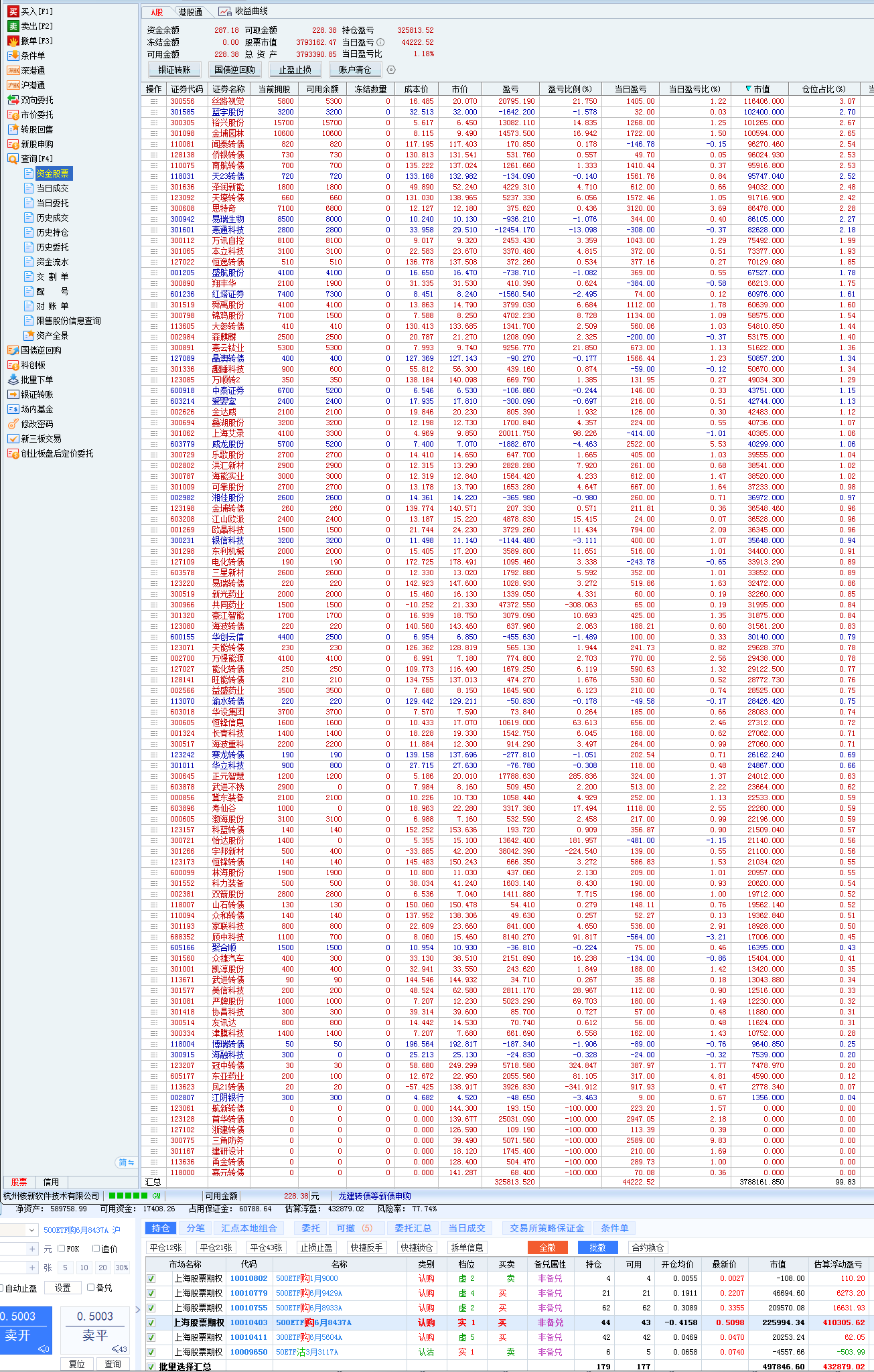The height and width of the screenshot is (1372, 874).
Task: Open 条件单 conditional order icon in sidebar
Action: pos(13,56)
